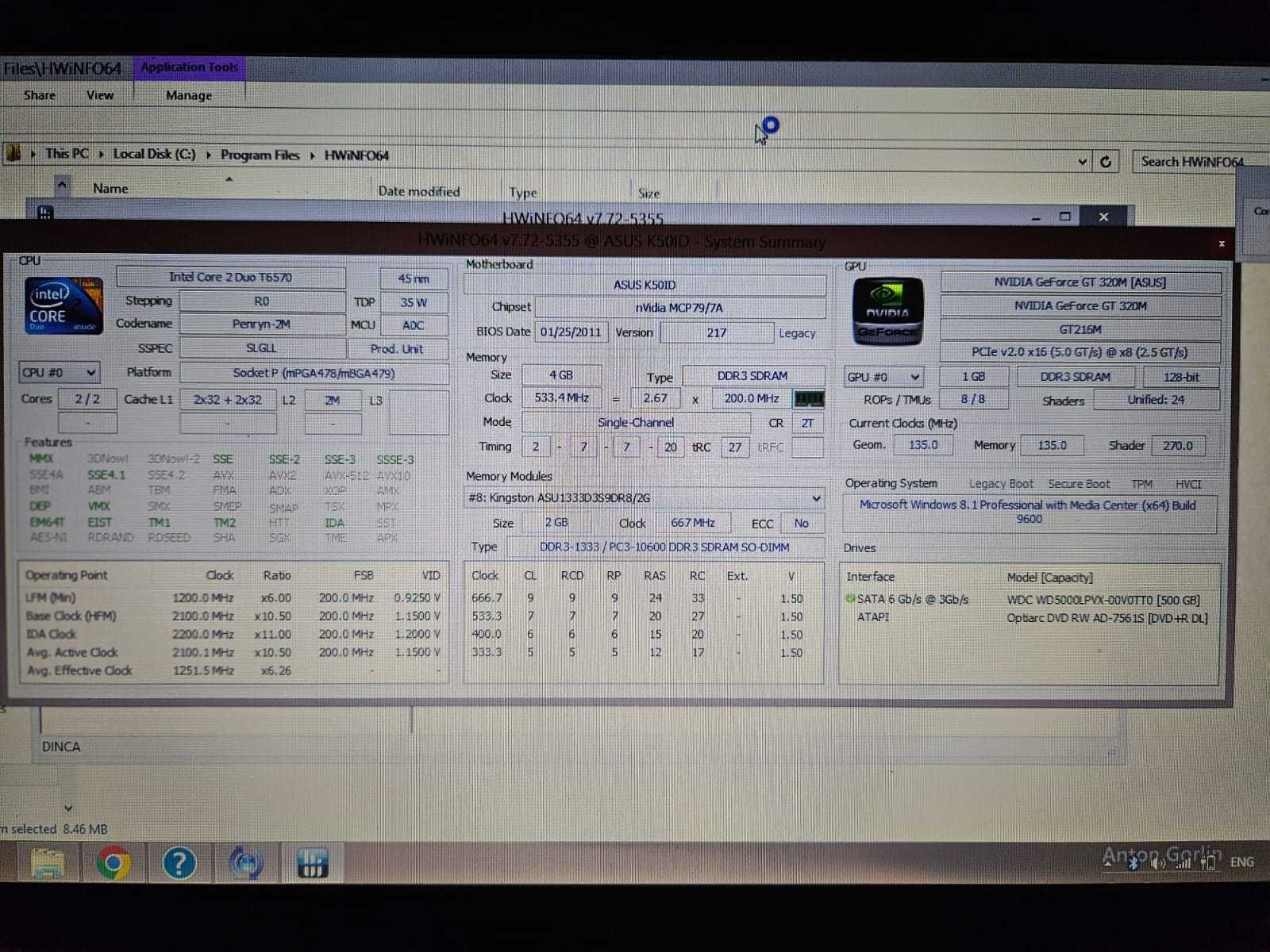
Task: Open the CPU #0 selector dropdown
Action: (x=60, y=372)
